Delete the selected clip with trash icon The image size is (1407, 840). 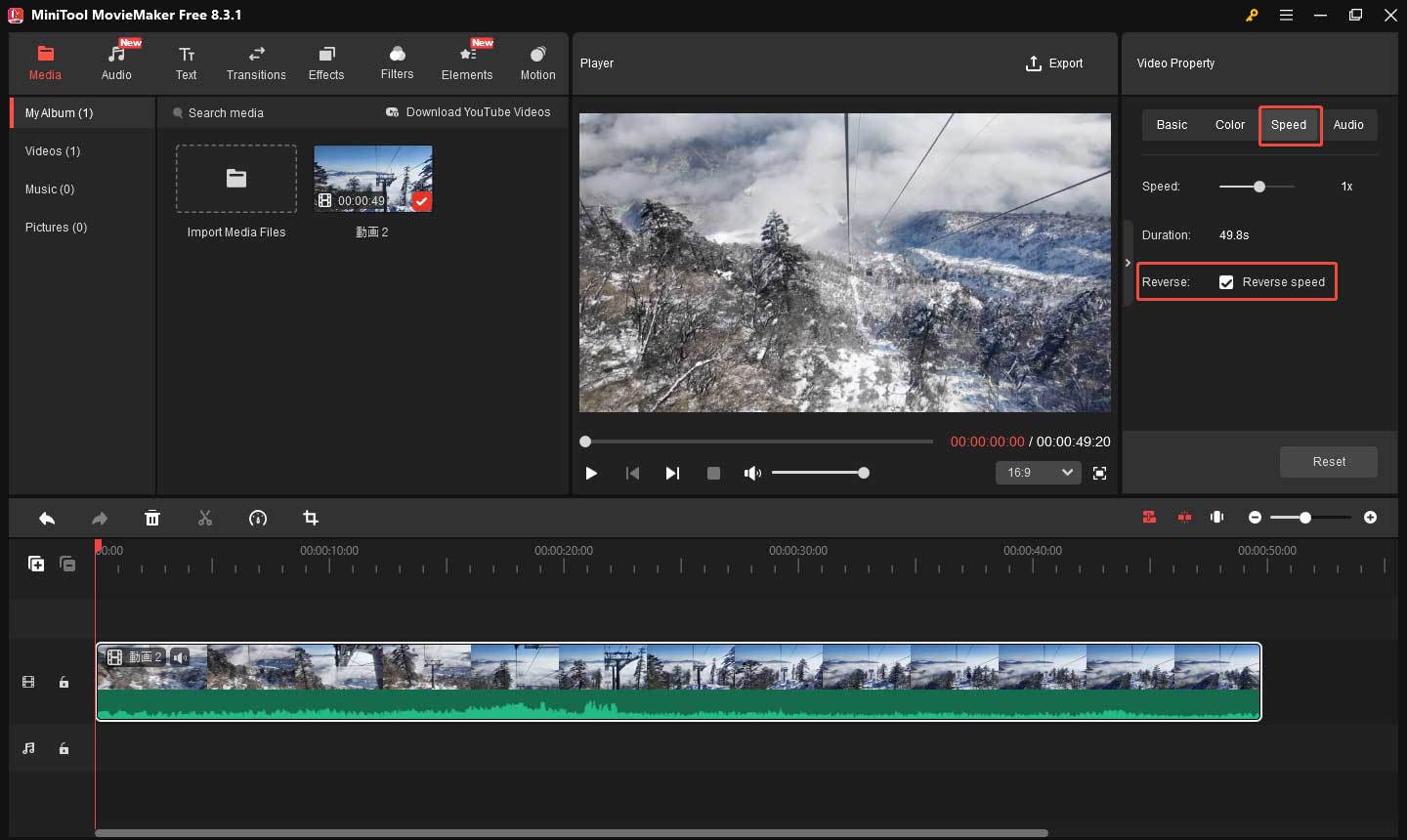(152, 519)
